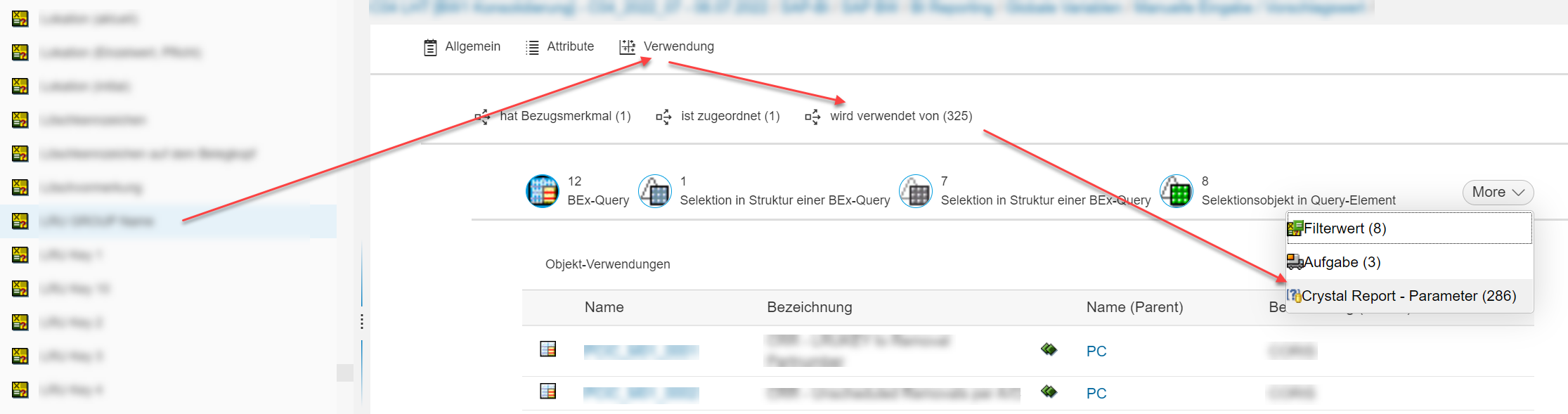Click the Crystal Report parameter icon

(1294, 296)
